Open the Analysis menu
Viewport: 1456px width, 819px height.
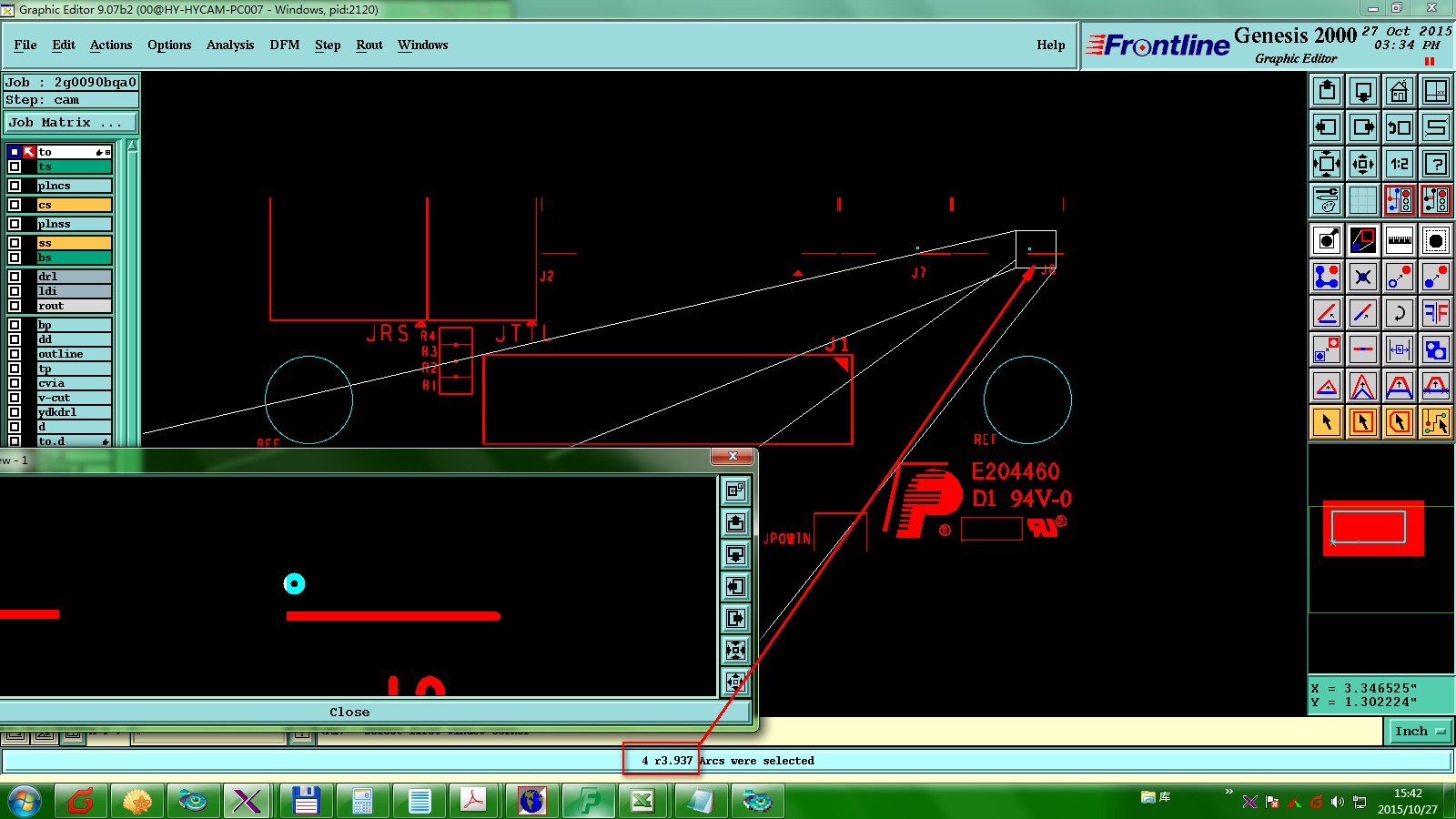tap(230, 45)
